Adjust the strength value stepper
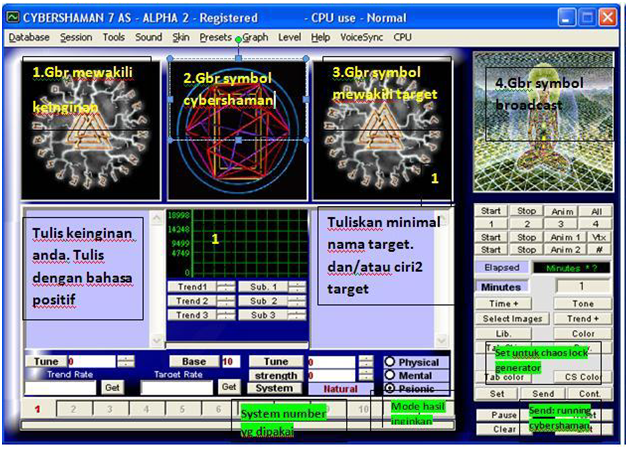The image size is (627, 452). coord(366,375)
